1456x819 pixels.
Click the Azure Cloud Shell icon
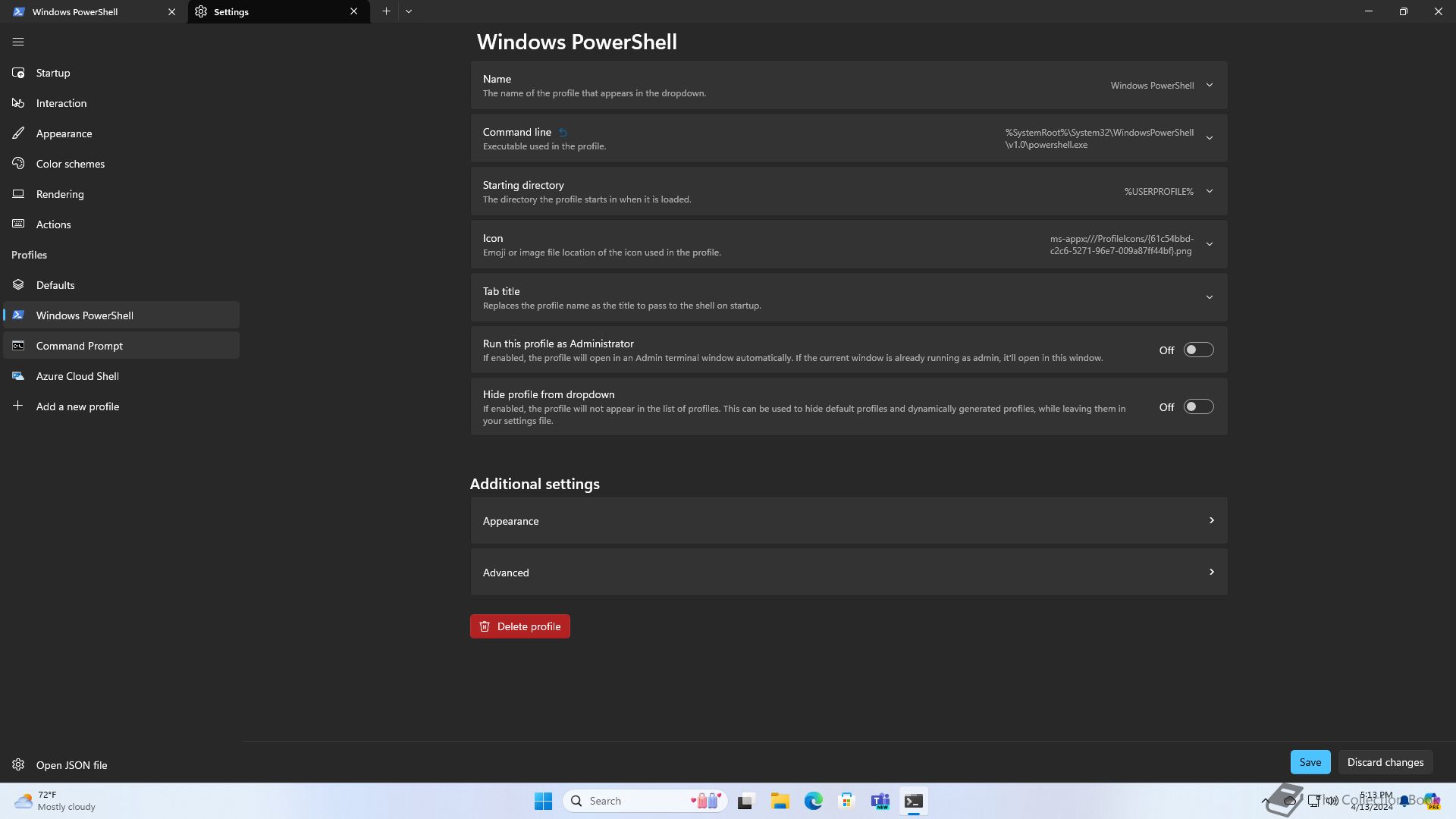(18, 376)
